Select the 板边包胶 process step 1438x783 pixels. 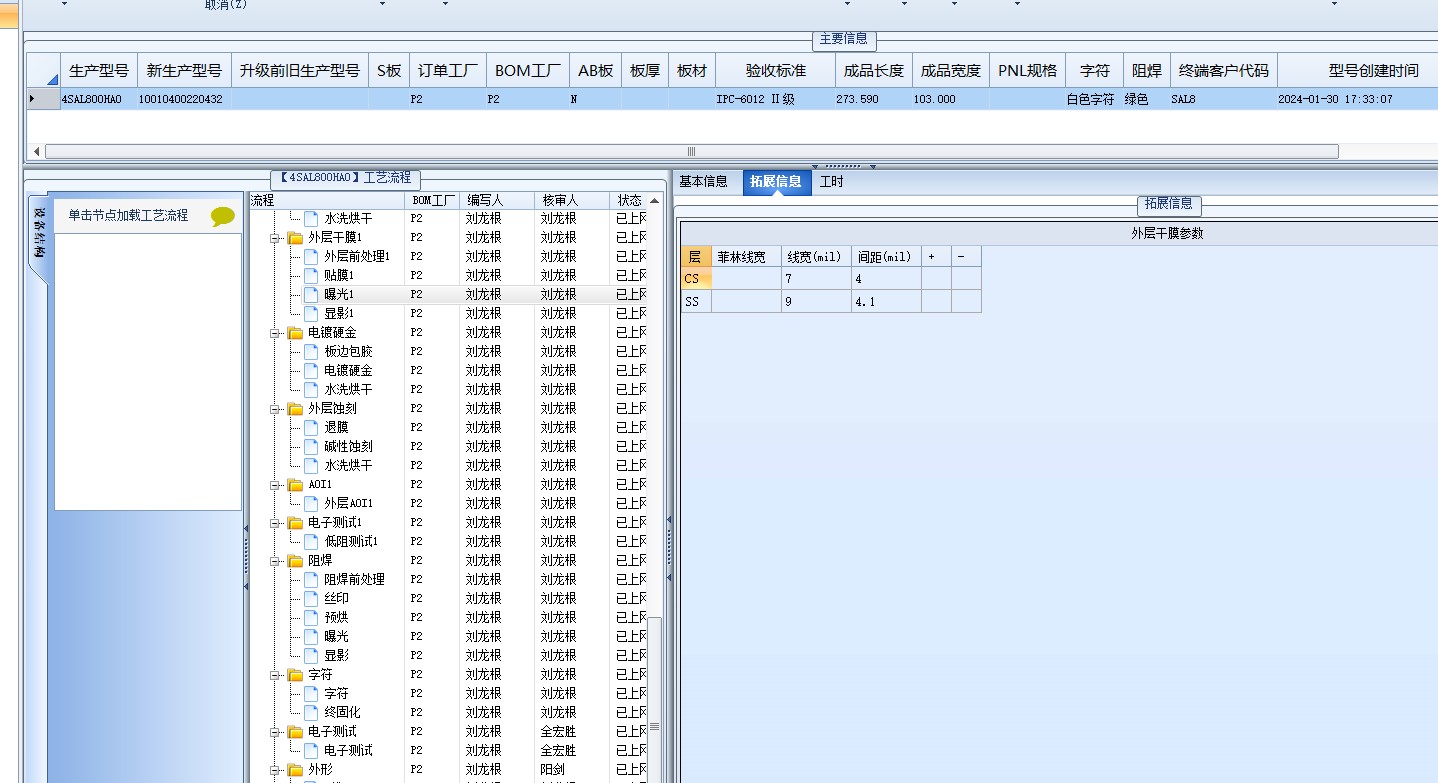tap(348, 352)
